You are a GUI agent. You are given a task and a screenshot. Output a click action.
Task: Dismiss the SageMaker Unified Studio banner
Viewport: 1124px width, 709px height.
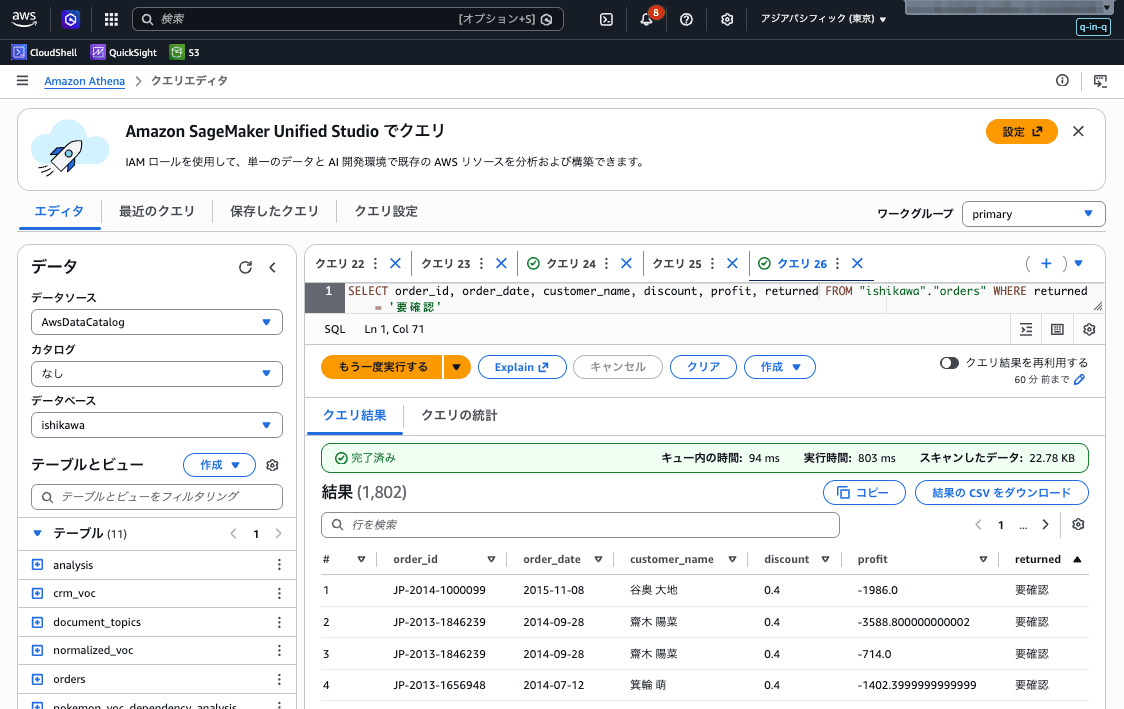[1078, 132]
